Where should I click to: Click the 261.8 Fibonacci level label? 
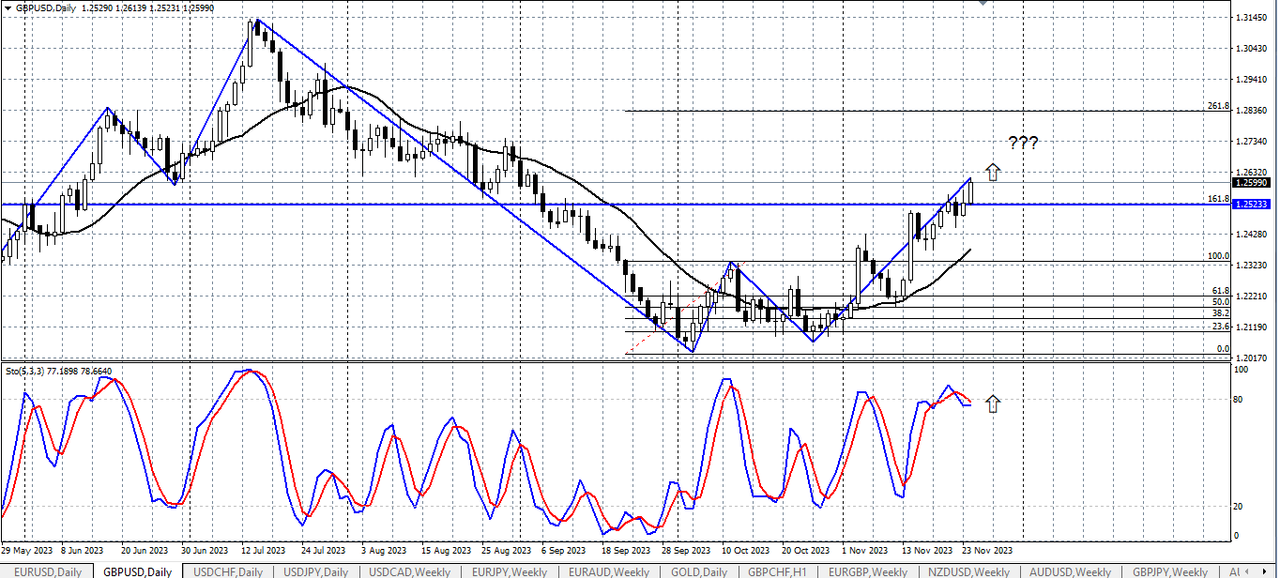click(x=1218, y=105)
